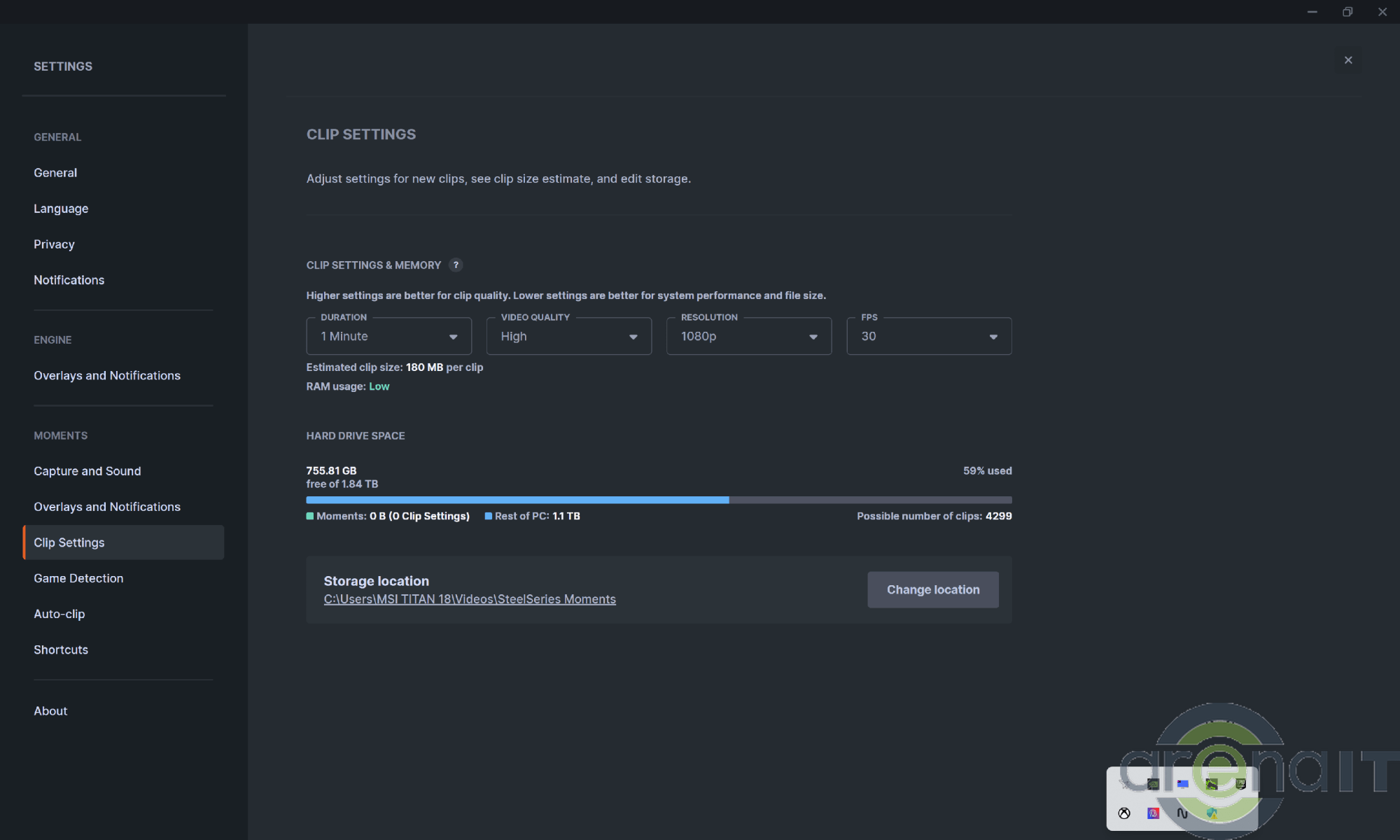The height and width of the screenshot is (840, 1400).
Task: Go to Capture and Sound settings
Action: tap(87, 471)
